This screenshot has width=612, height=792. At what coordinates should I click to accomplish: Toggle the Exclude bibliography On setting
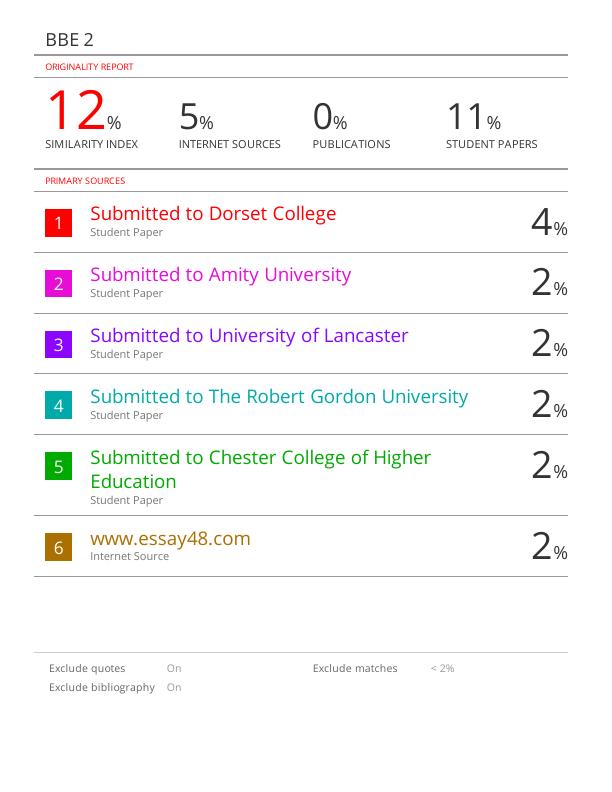point(174,687)
